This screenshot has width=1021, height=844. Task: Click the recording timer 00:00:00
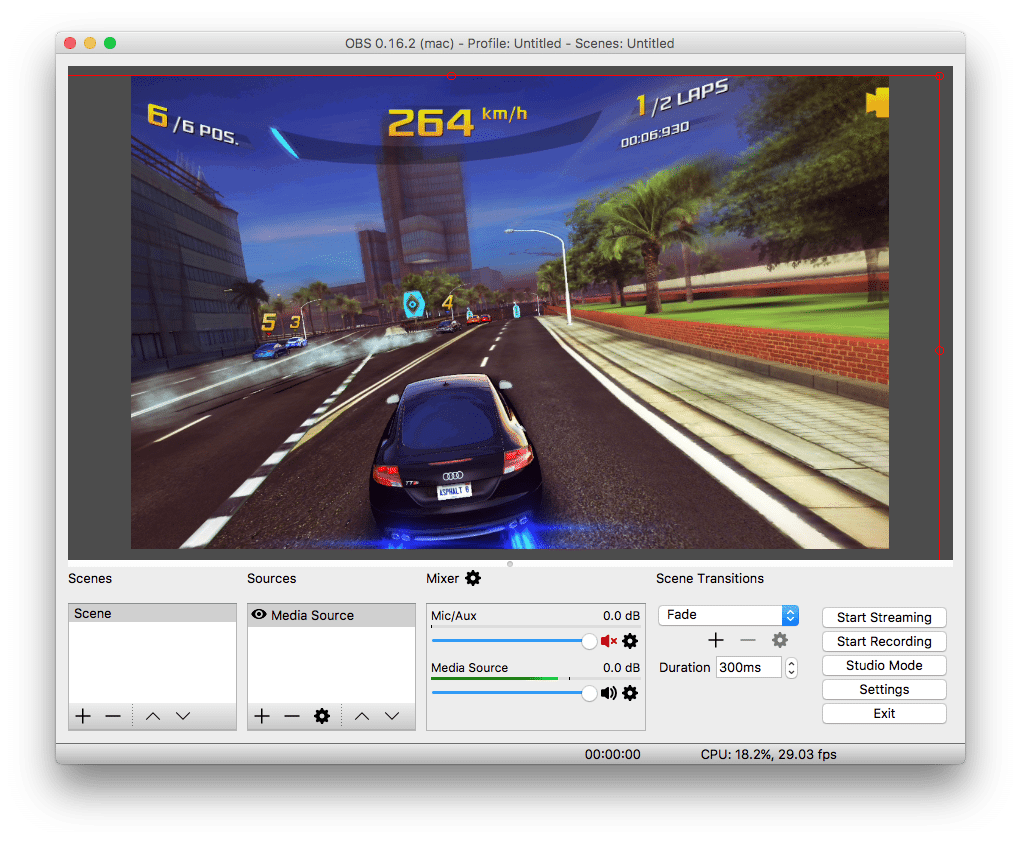tap(612, 754)
